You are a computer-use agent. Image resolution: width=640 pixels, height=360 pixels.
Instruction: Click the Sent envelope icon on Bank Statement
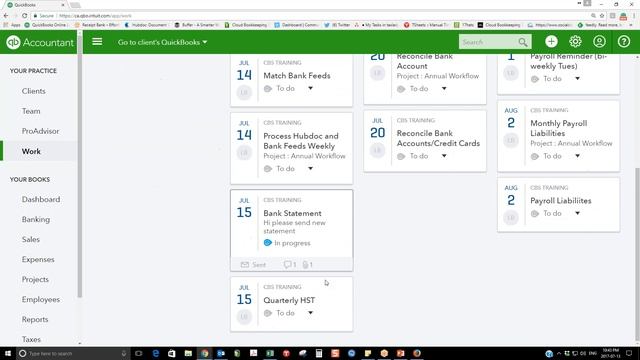pos(245,265)
